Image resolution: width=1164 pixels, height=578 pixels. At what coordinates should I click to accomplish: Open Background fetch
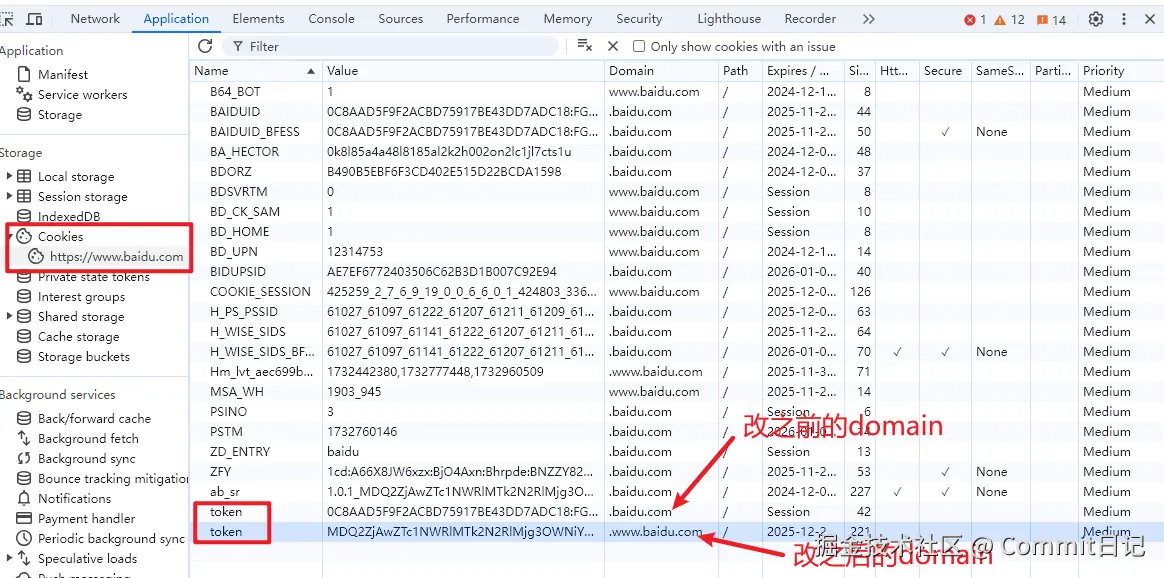click(88, 439)
